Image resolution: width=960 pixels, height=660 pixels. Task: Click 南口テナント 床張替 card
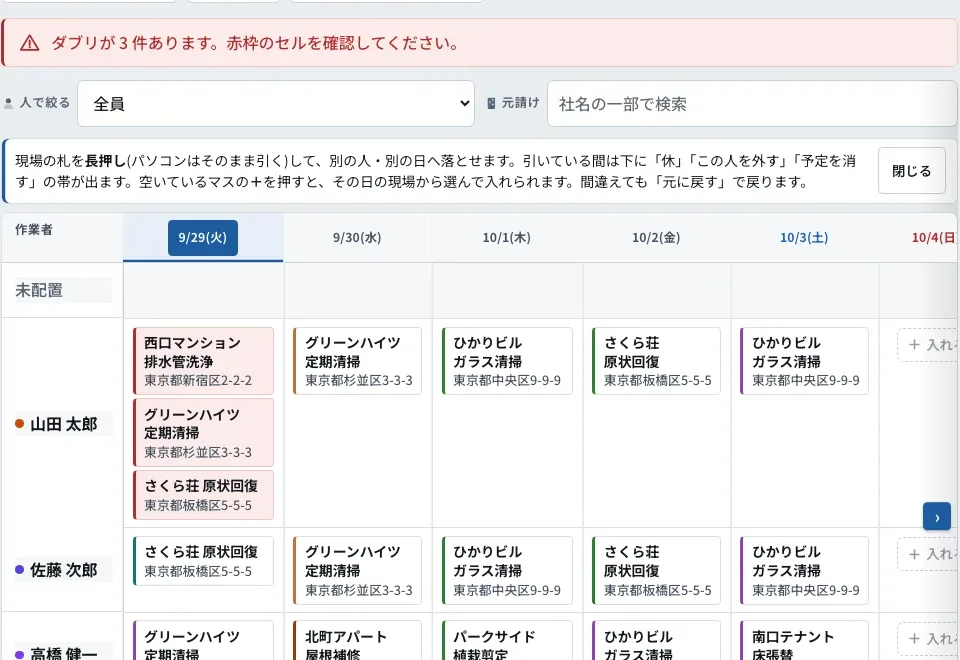point(804,640)
